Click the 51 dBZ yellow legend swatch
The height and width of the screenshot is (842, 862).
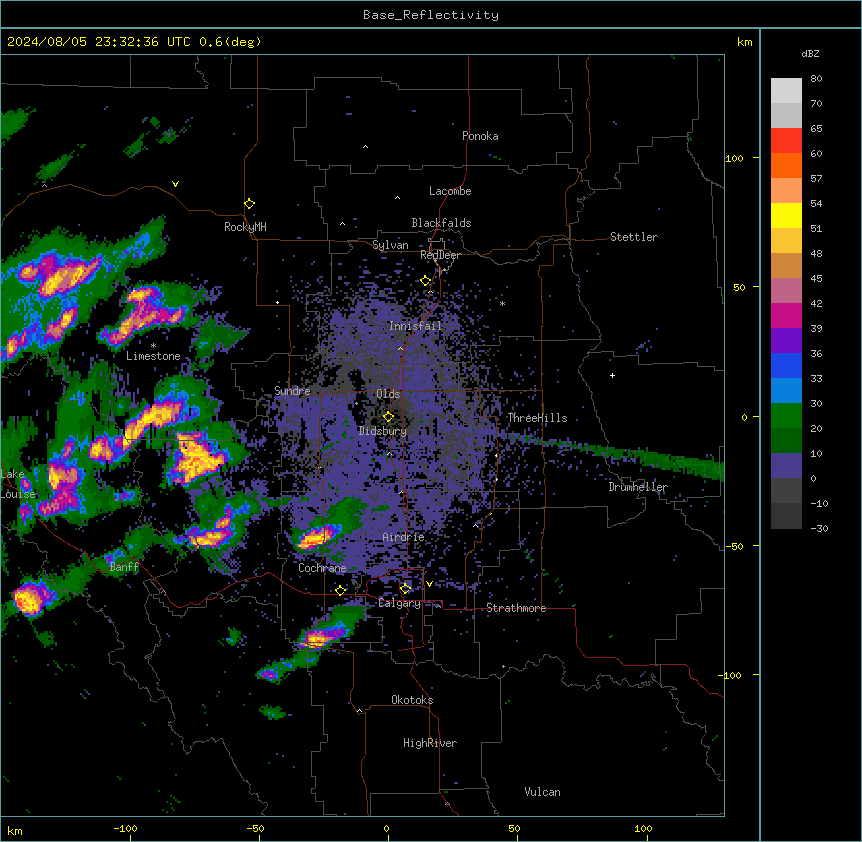click(786, 215)
